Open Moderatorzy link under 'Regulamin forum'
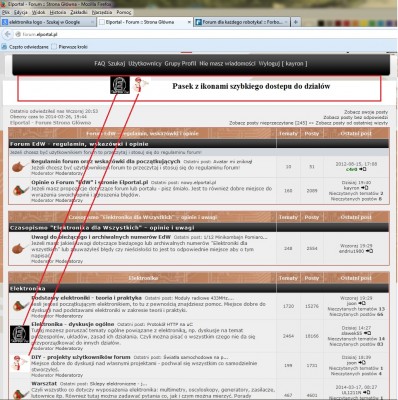The image size is (398, 400). (69, 173)
